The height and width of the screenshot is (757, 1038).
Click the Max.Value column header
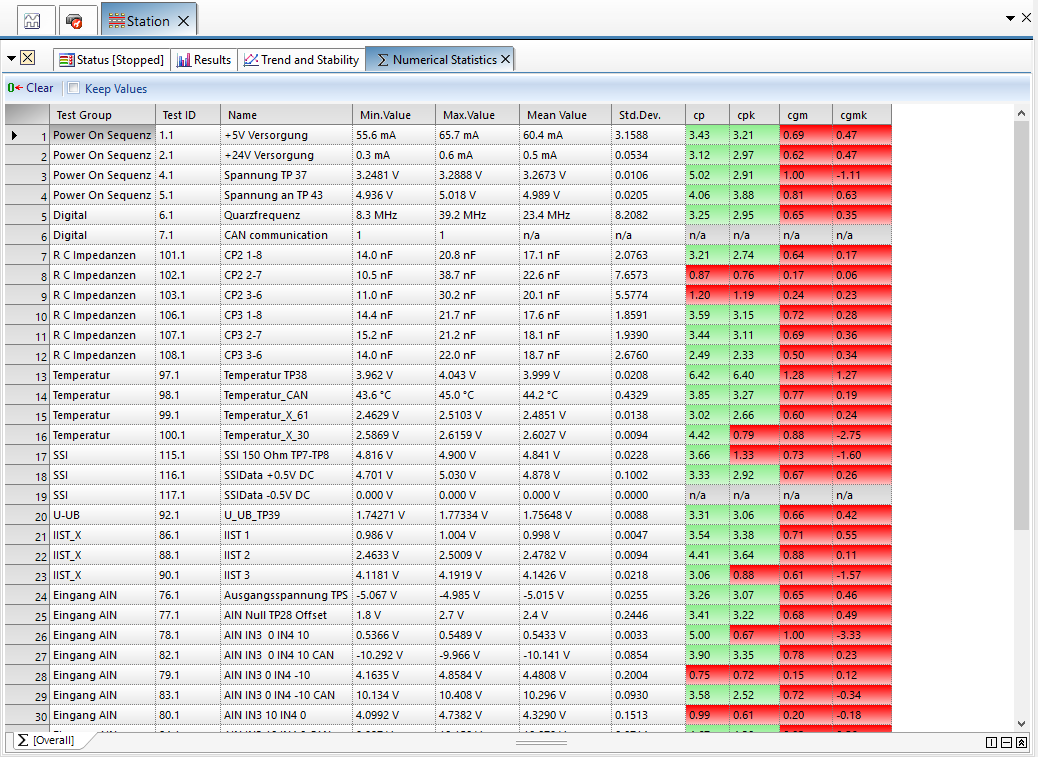[477, 114]
